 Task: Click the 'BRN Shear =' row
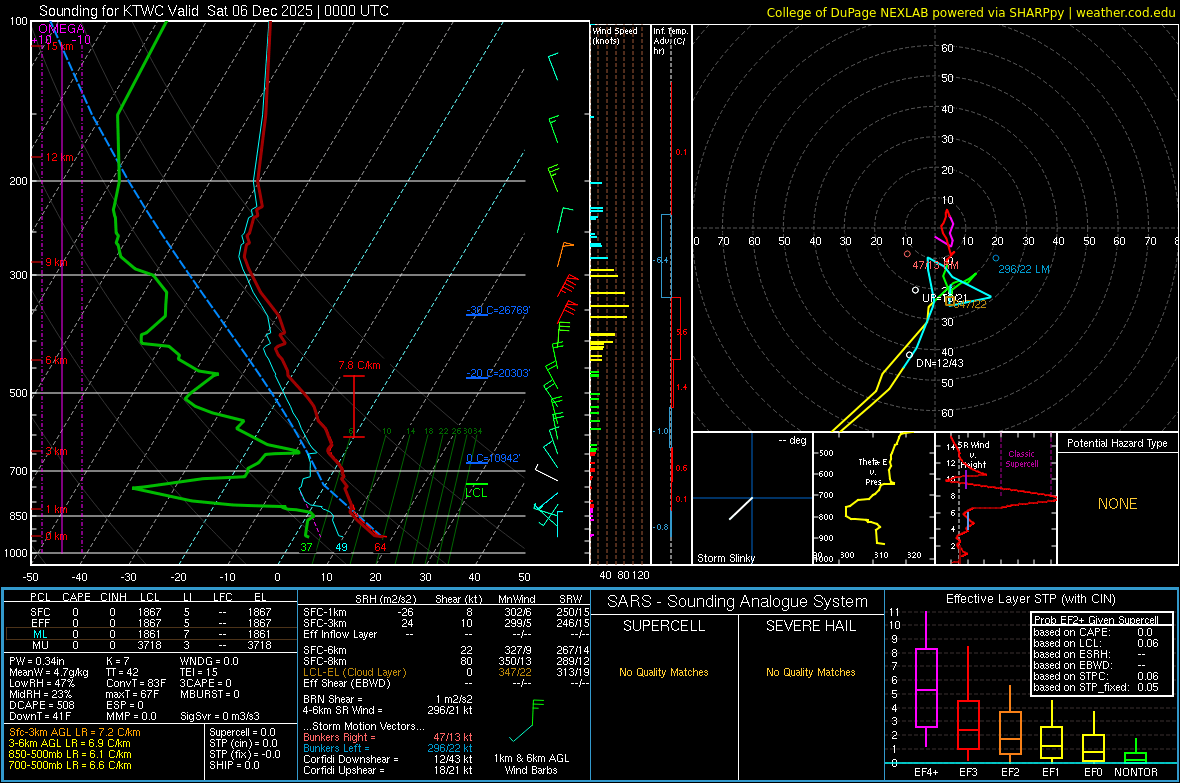388,699
